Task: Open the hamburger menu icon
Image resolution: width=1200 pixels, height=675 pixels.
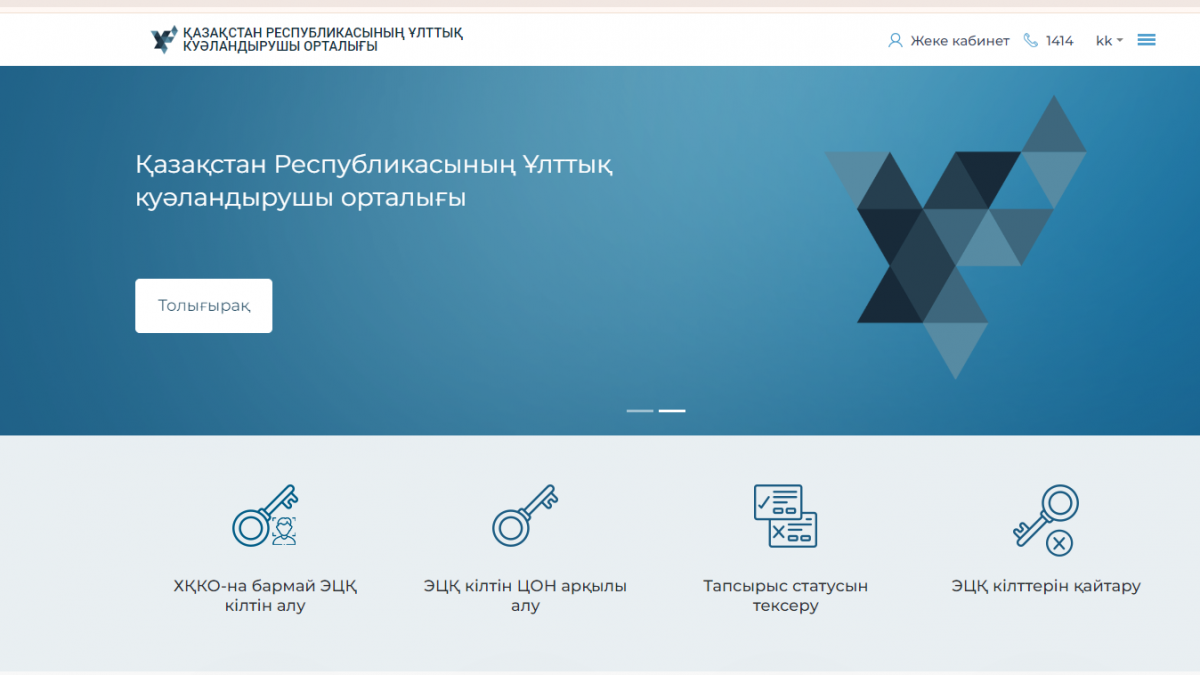Action: pos(1147,40)
